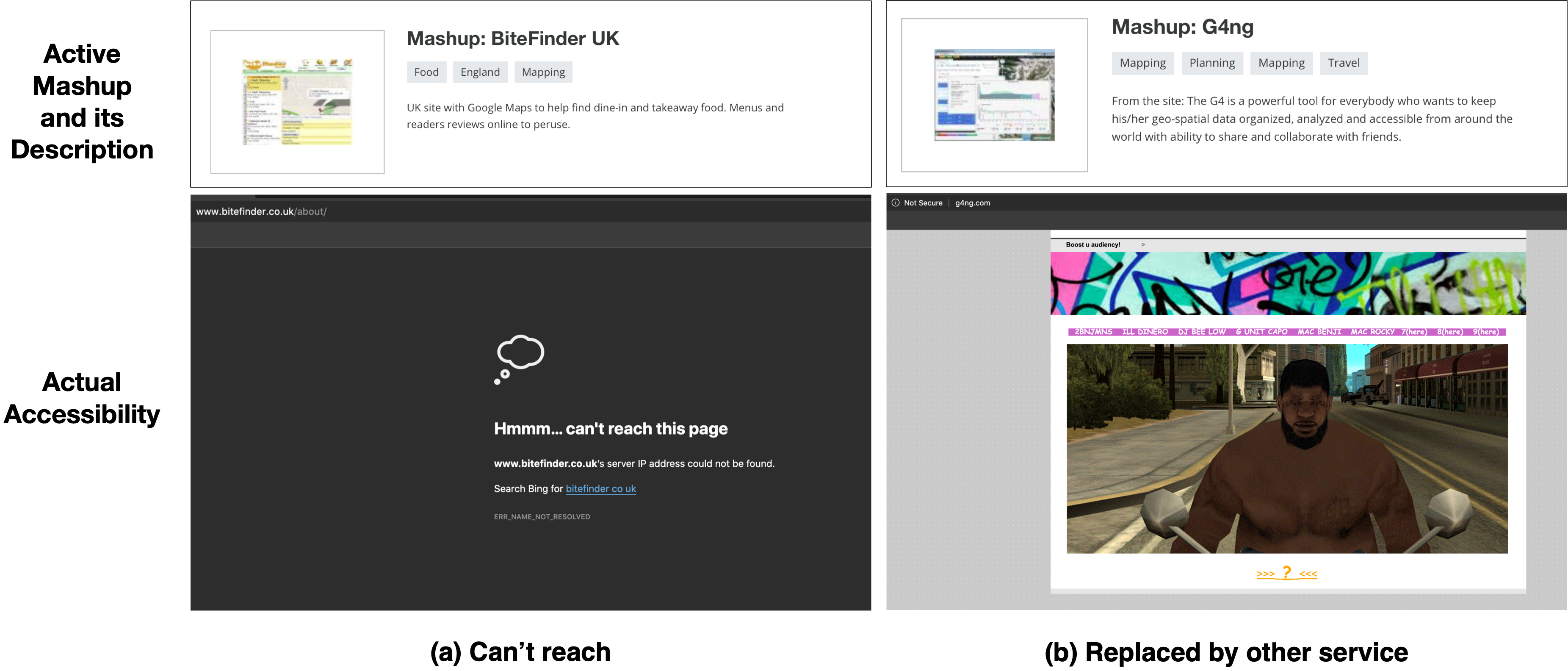Screen dimensions: 1568x671
Task: Click the bitefinder.co.uk address bar
Action: [261, 211]
